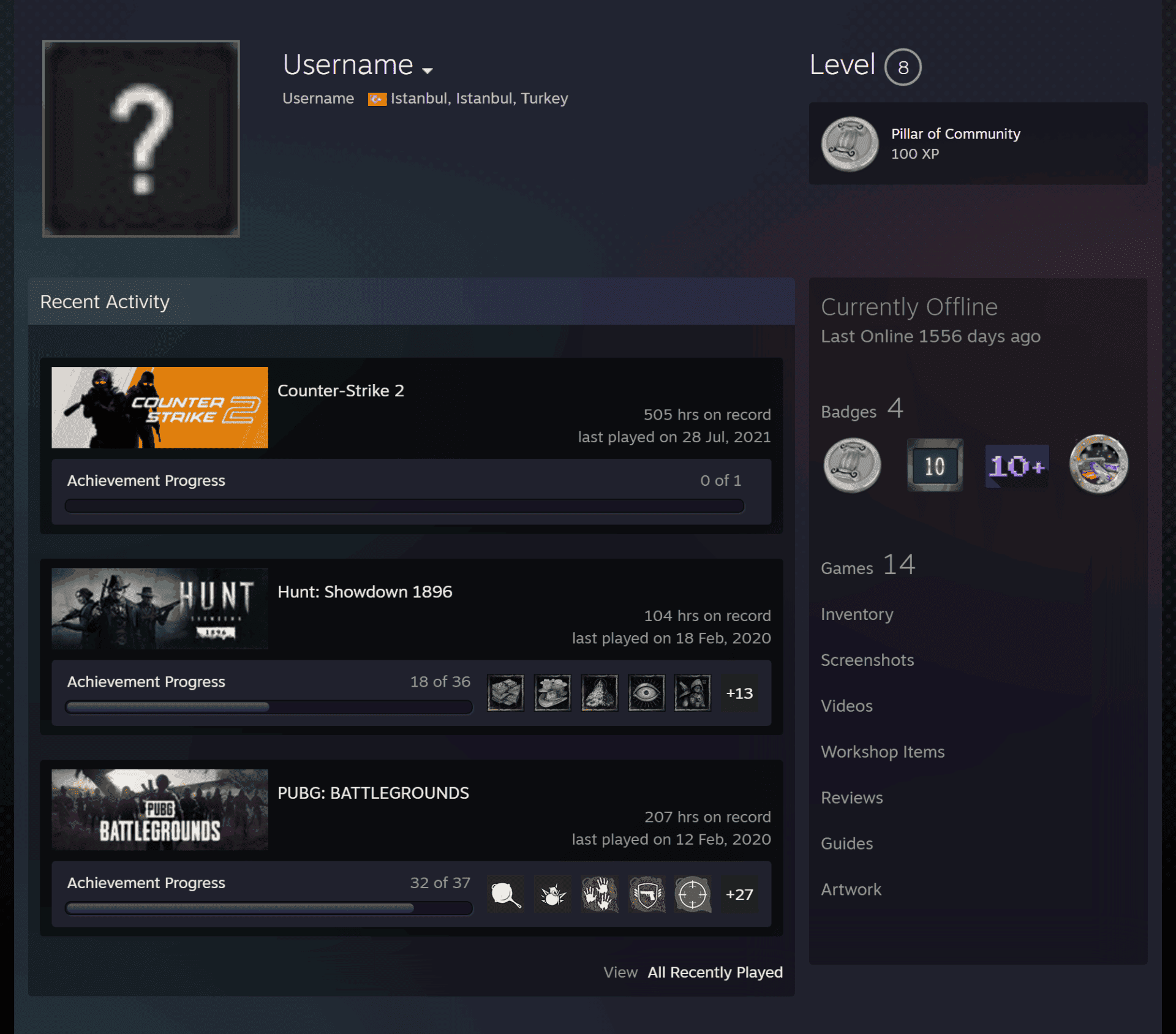This screenshot has height=1034, width=1176.
Task: Click the Turkey flag icon
Action: (x=377, y=99)
